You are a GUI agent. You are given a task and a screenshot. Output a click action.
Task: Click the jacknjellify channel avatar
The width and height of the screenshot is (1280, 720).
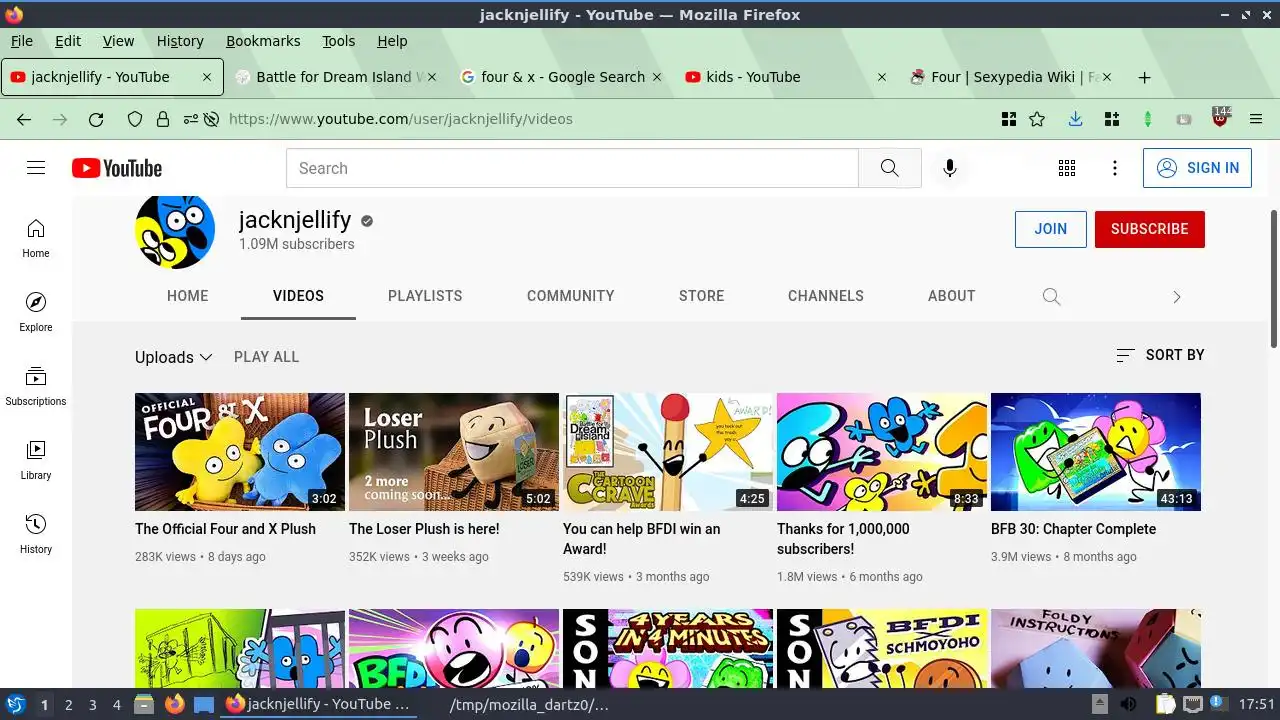click(175, 232)
